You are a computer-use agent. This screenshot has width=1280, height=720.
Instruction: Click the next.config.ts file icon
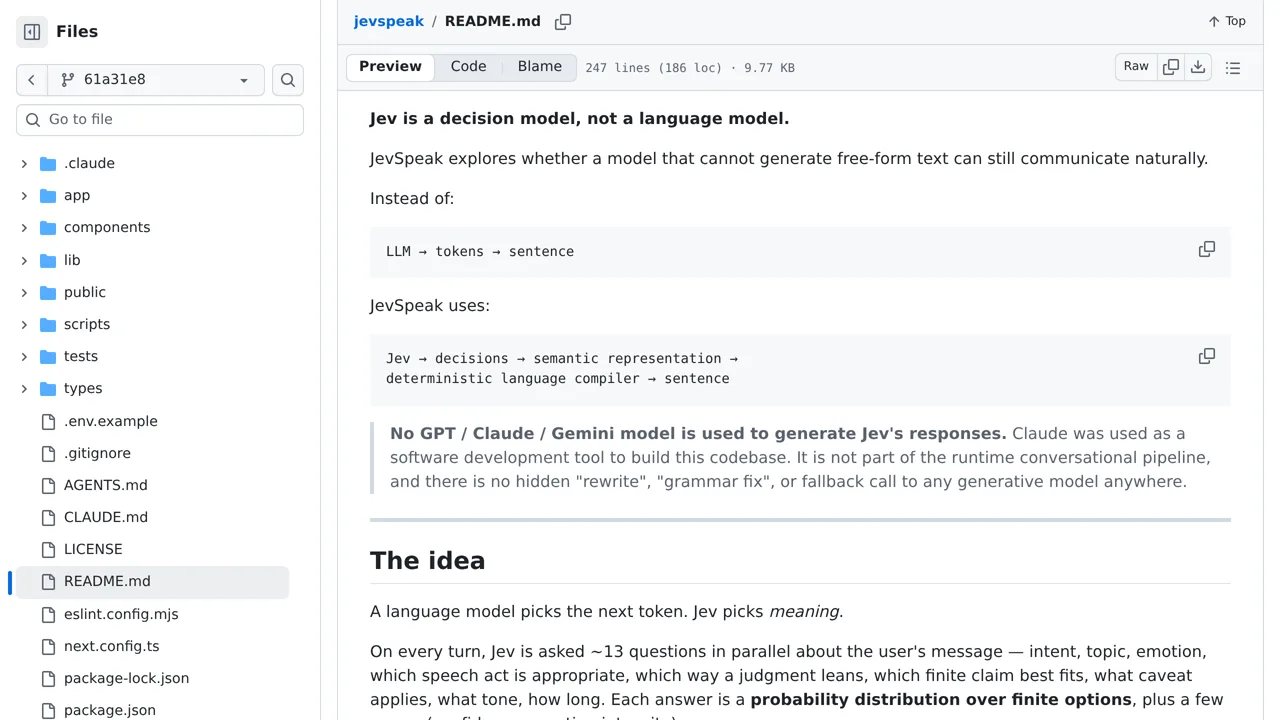pyautogui.click(x=48, y=646)
